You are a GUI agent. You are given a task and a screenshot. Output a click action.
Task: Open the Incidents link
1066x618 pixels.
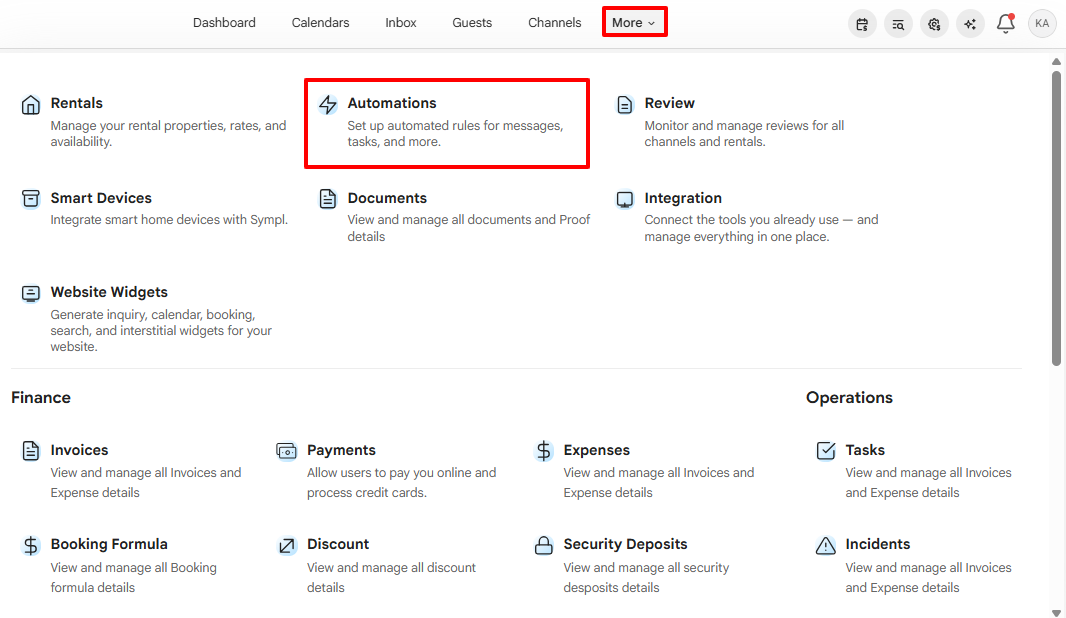[x=878, y=544]
